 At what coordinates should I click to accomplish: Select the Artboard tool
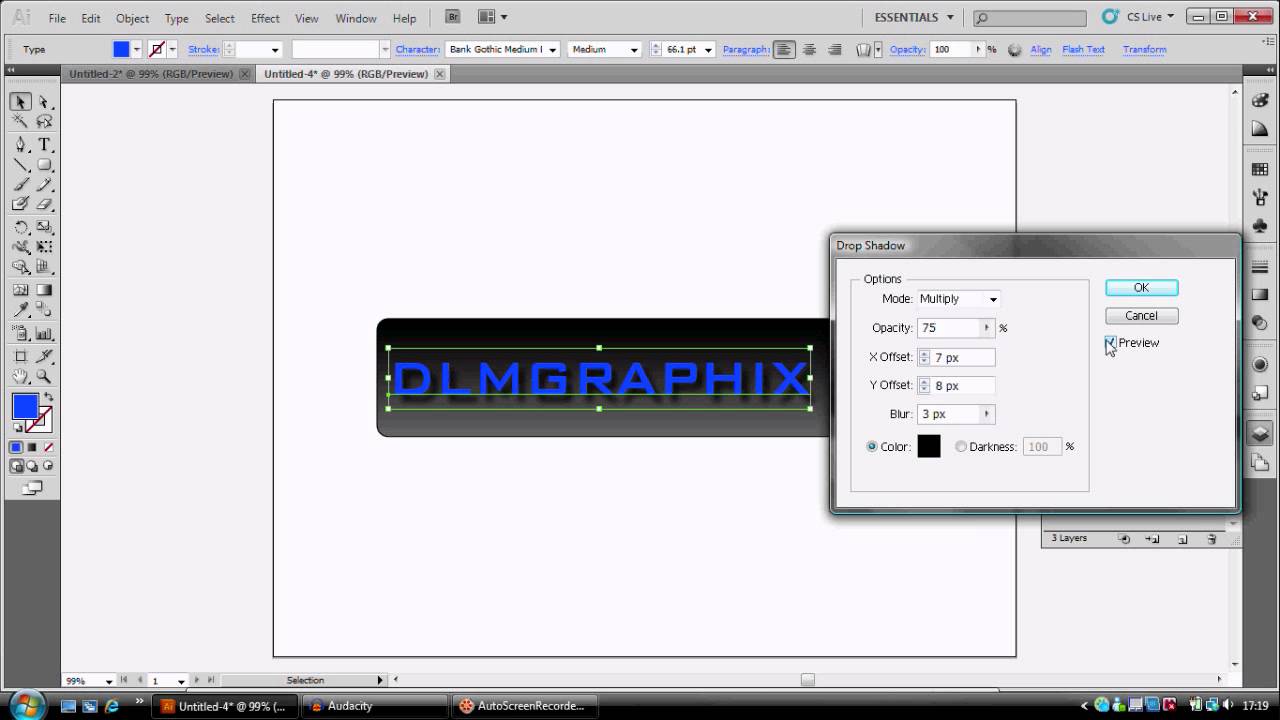[x=20, y=356]
